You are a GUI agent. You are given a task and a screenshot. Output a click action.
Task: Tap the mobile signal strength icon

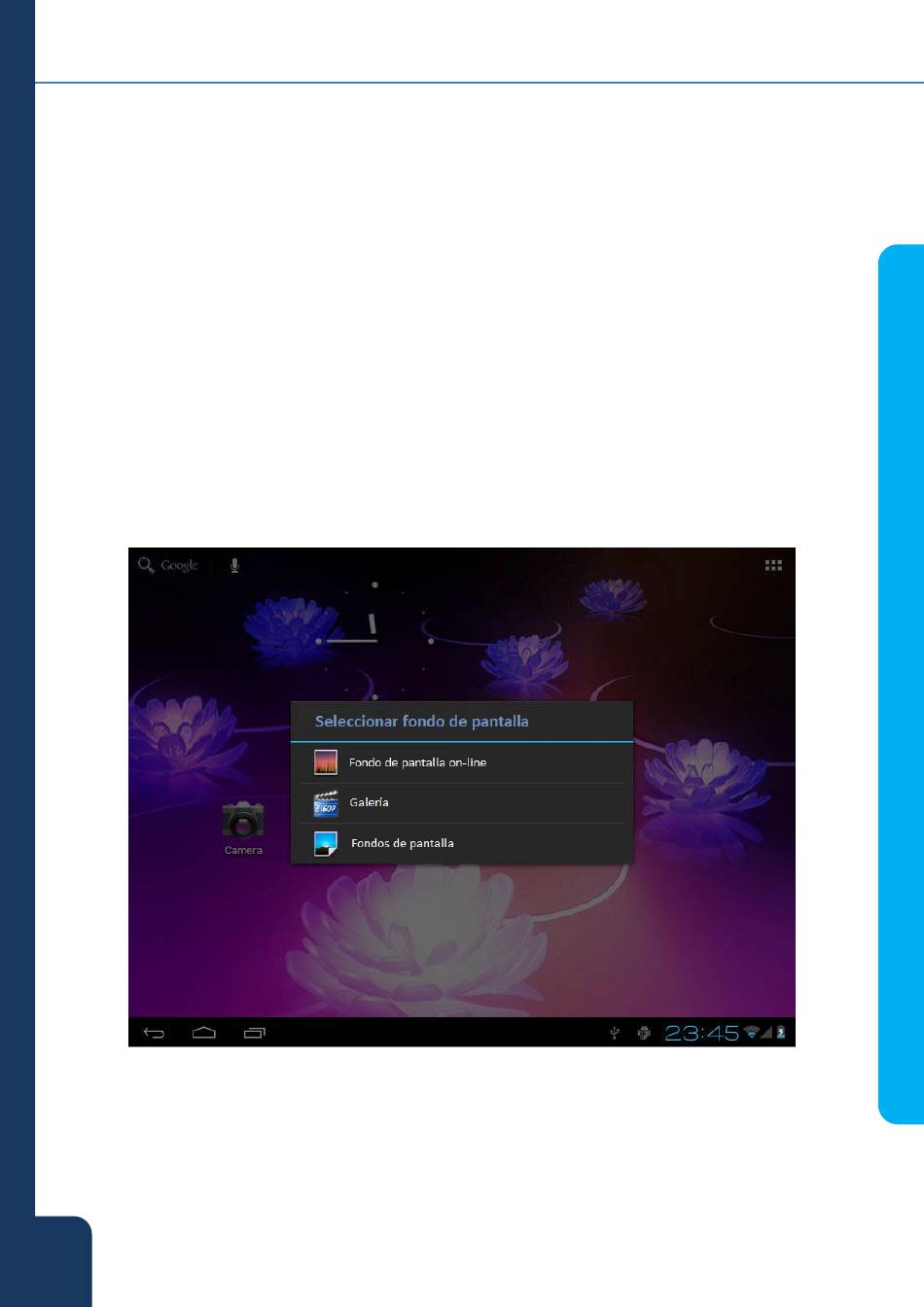[766, 1033]
